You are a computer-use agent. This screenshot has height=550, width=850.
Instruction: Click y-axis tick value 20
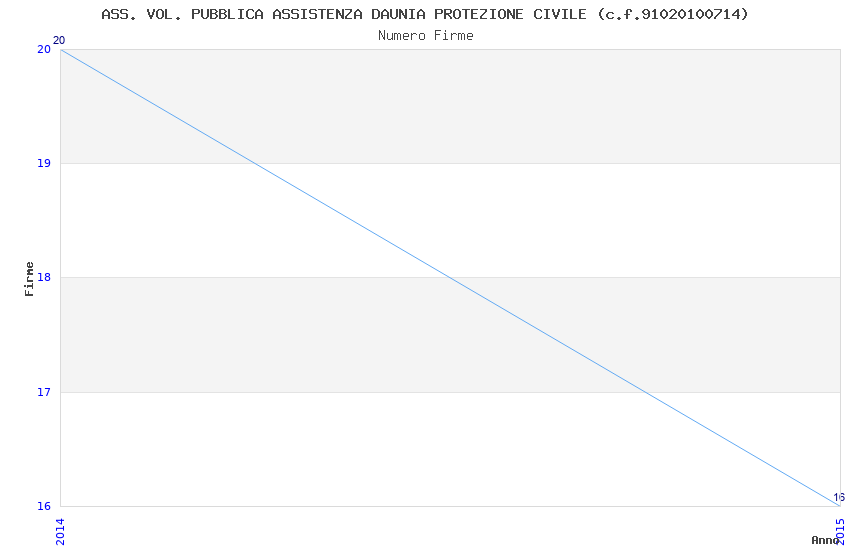44,49
